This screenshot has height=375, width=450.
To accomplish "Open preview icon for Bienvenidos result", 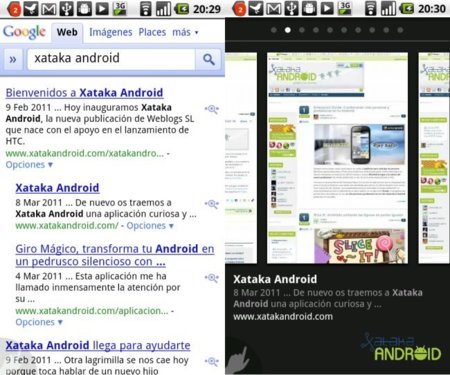I will tap(212, 109).
